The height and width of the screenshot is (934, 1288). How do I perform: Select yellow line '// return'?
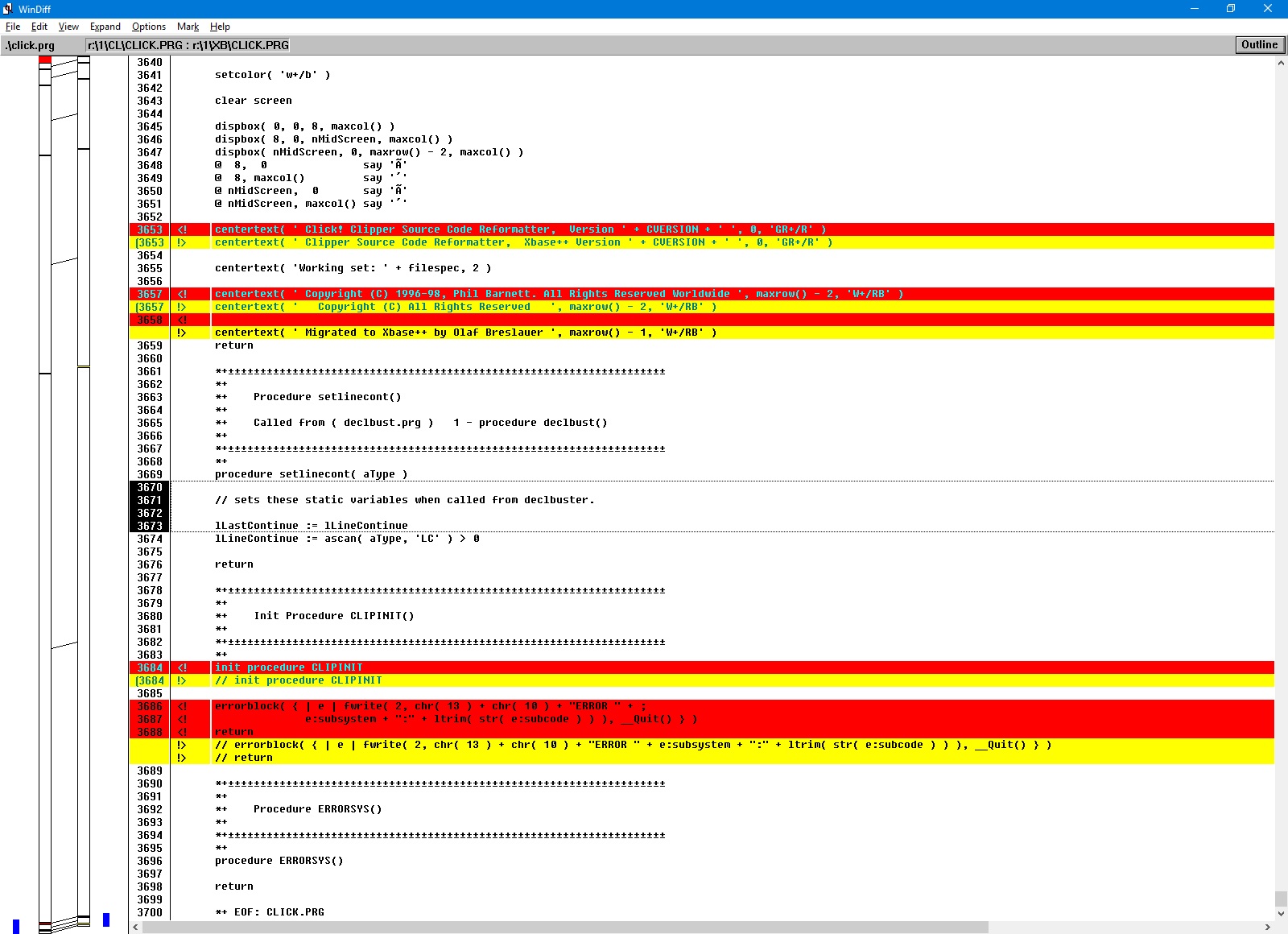tap(701, 758)
